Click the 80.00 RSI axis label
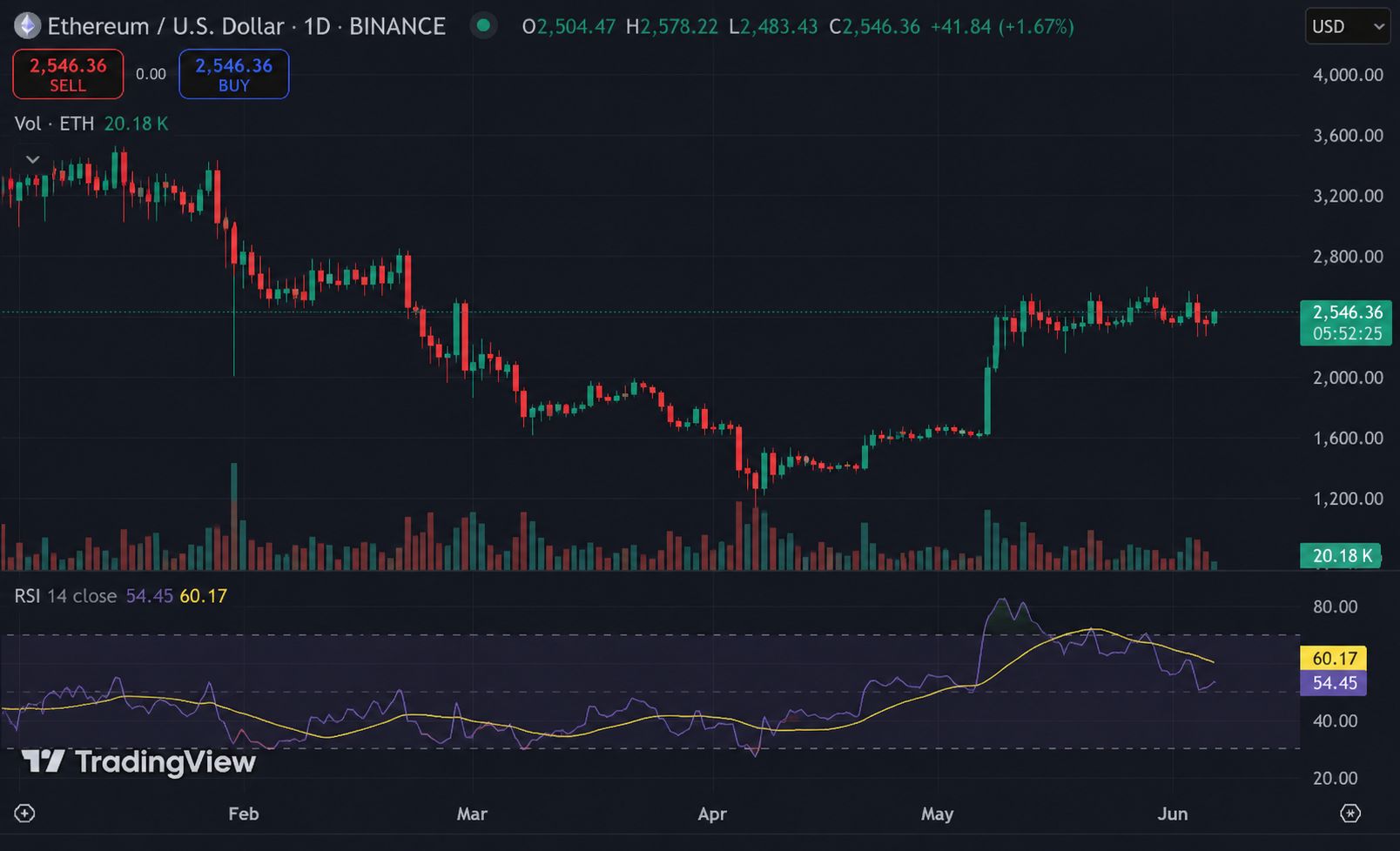The height and width of the screenshot is (851, 1400). click(x=1335, y=606)
